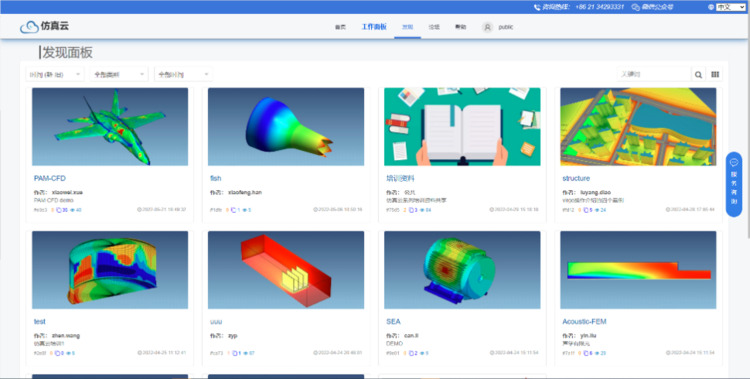Switch to the 工作面板 workspace tab
Screen dimensions: 750x379
click(x=374, y=27)
